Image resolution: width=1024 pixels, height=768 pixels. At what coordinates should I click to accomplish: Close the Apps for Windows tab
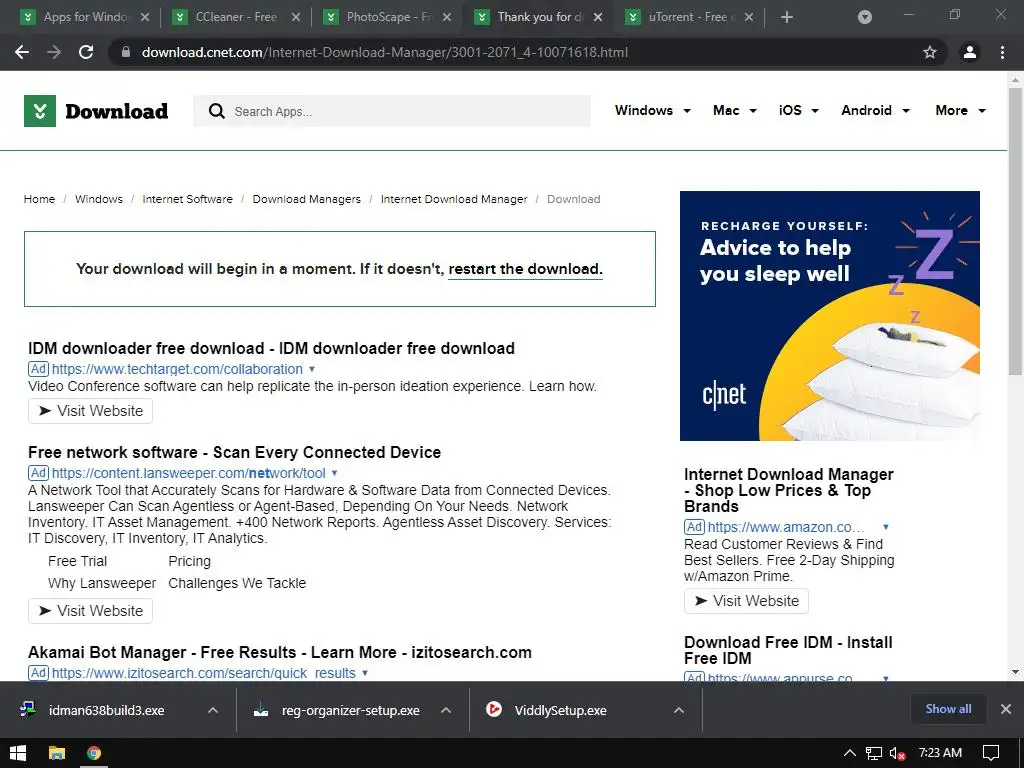click(145, 17)
